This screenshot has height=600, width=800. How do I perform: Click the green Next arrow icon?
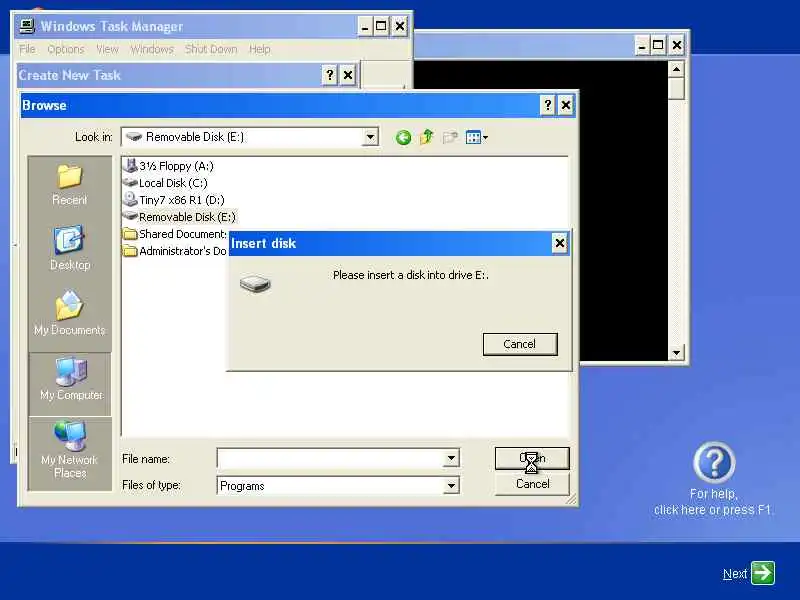click(x=763, y=572)
